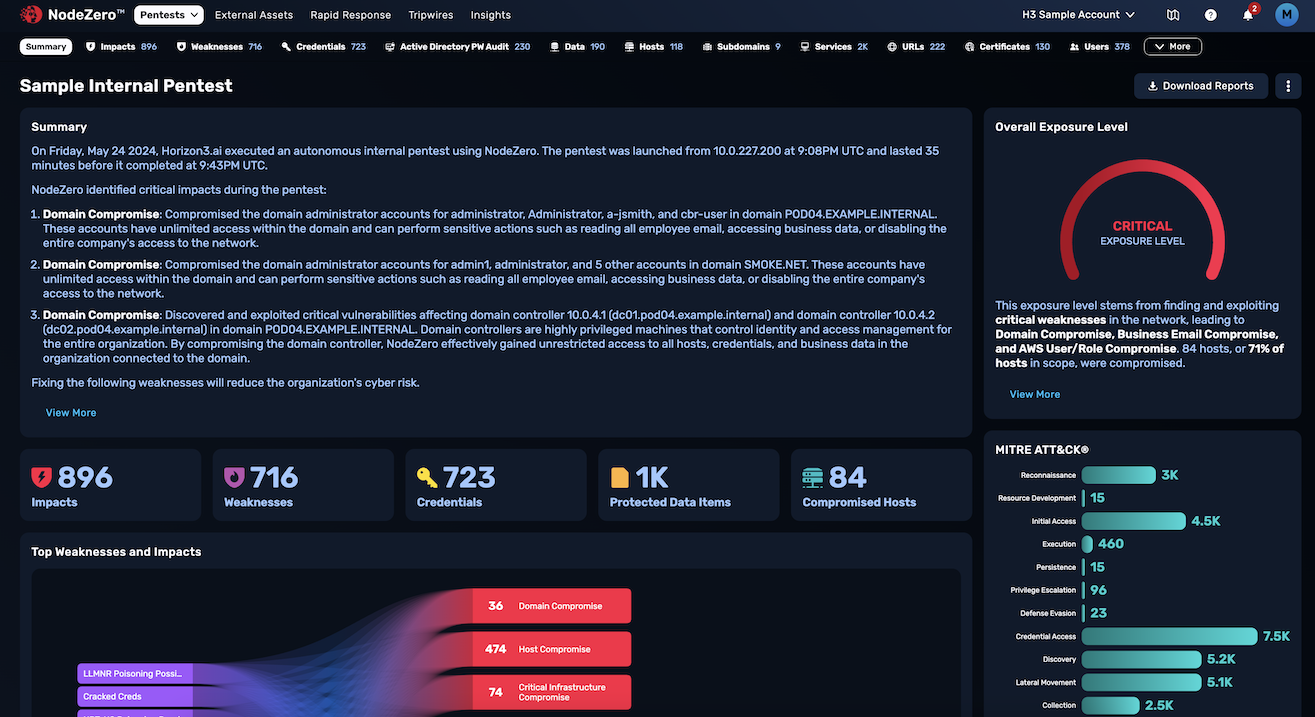The width and height of the screenshot is (1315, 717).
Task: Open the Services icon in the navigation strip
Action: point(803,45)
